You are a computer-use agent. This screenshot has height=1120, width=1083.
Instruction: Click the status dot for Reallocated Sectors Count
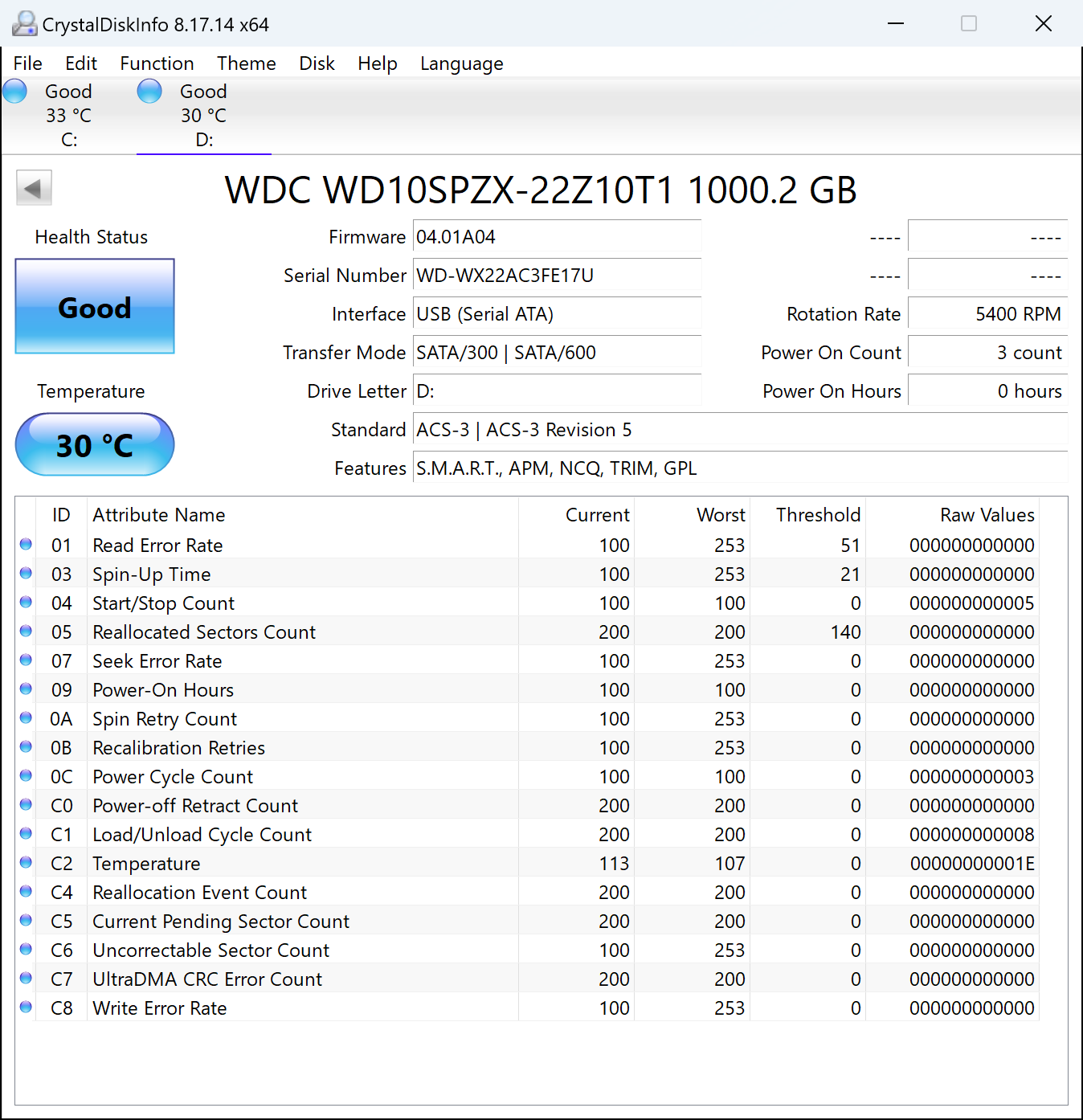[26, 631]
